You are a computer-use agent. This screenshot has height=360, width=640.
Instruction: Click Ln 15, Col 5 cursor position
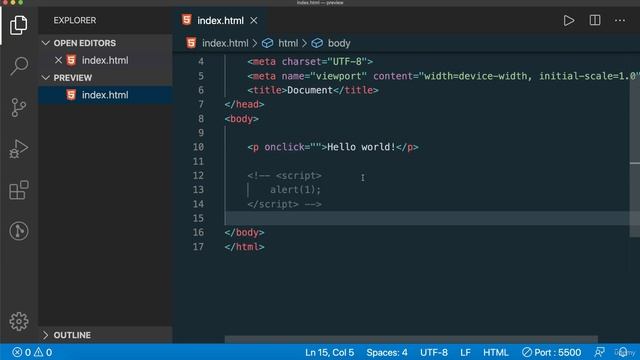(329, 352)
